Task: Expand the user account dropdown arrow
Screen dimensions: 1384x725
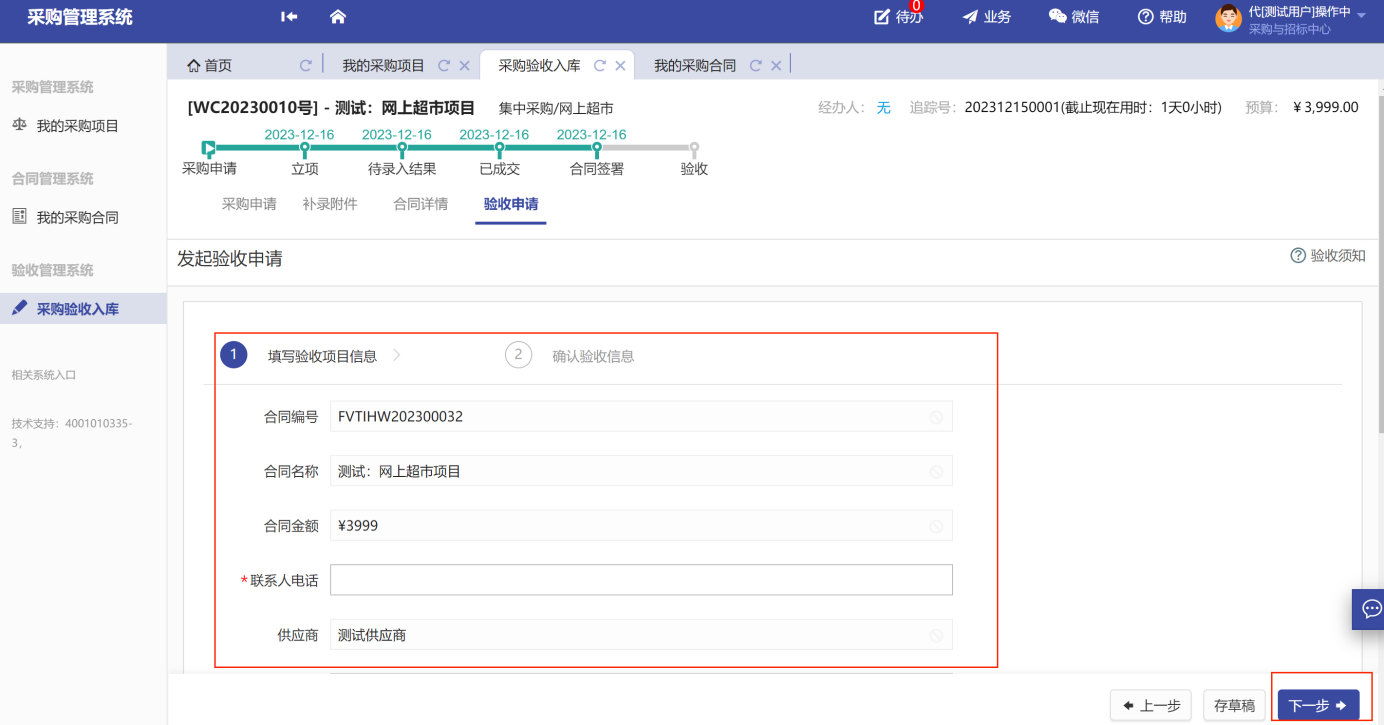Action: click(x=1361, y=15)
